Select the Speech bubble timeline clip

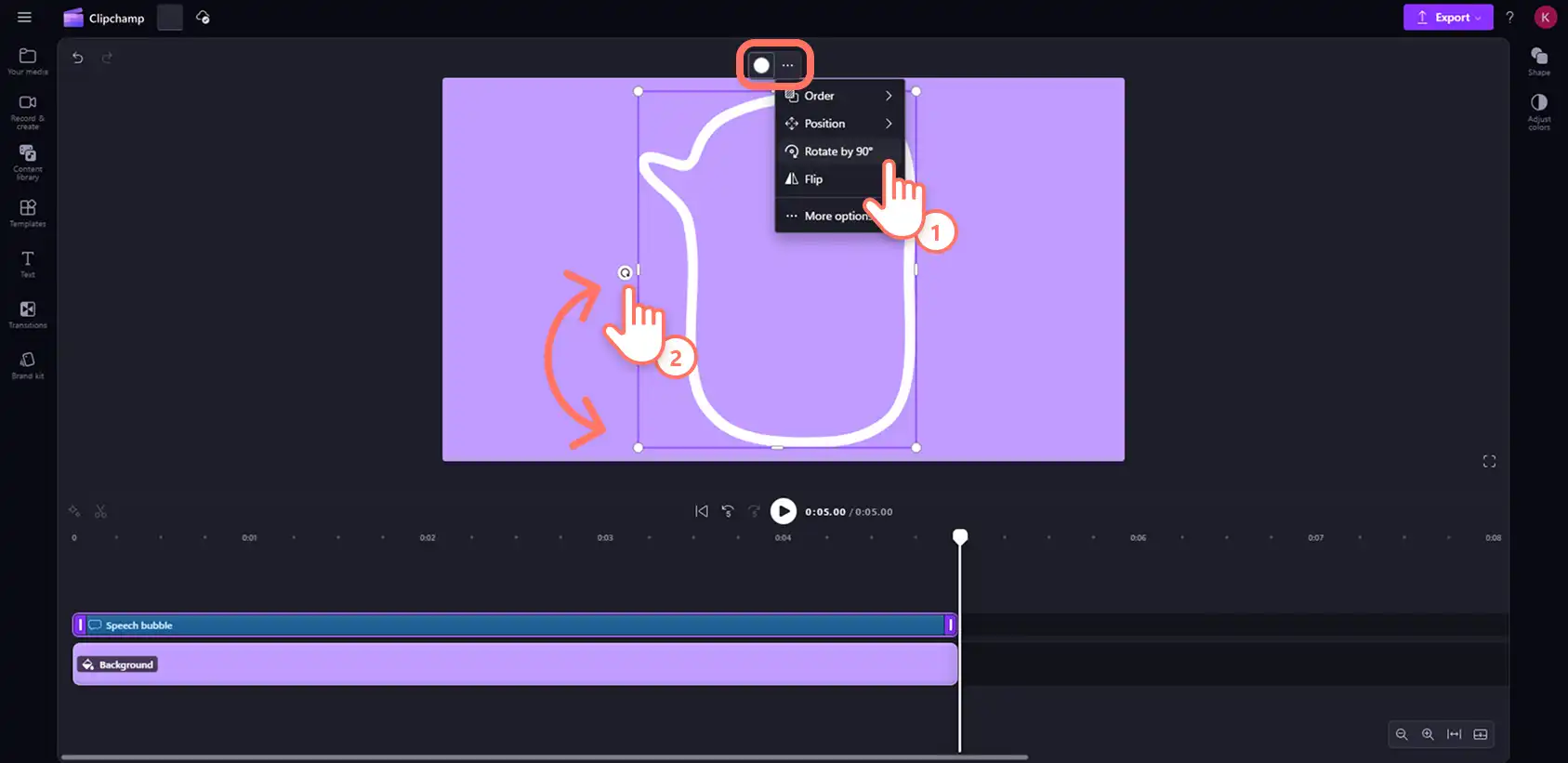(515, 625)
